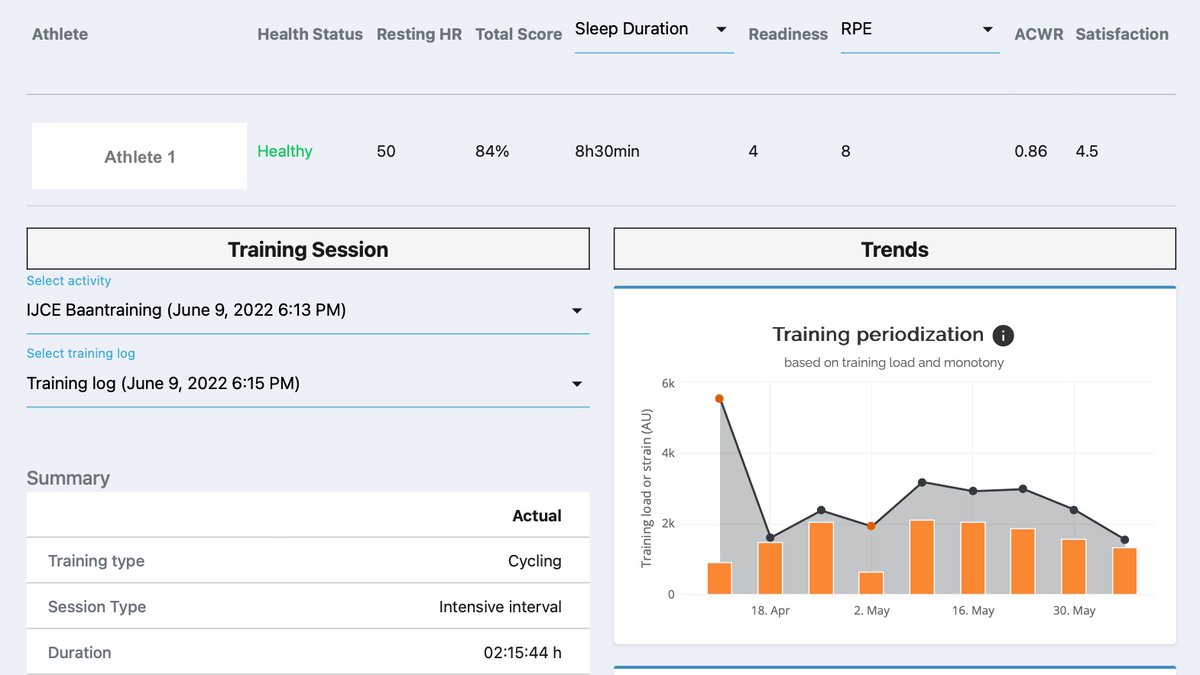Click the Training periodization info icon
This screenshot has width=1200, height=675.
click(1003, 336)
